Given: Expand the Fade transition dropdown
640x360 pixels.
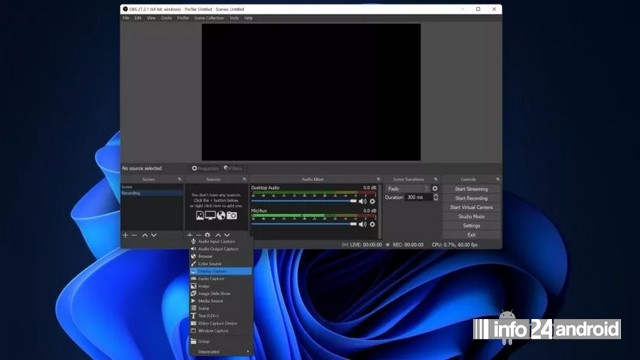Looking at the screenshot, I should tap(408, 189).
